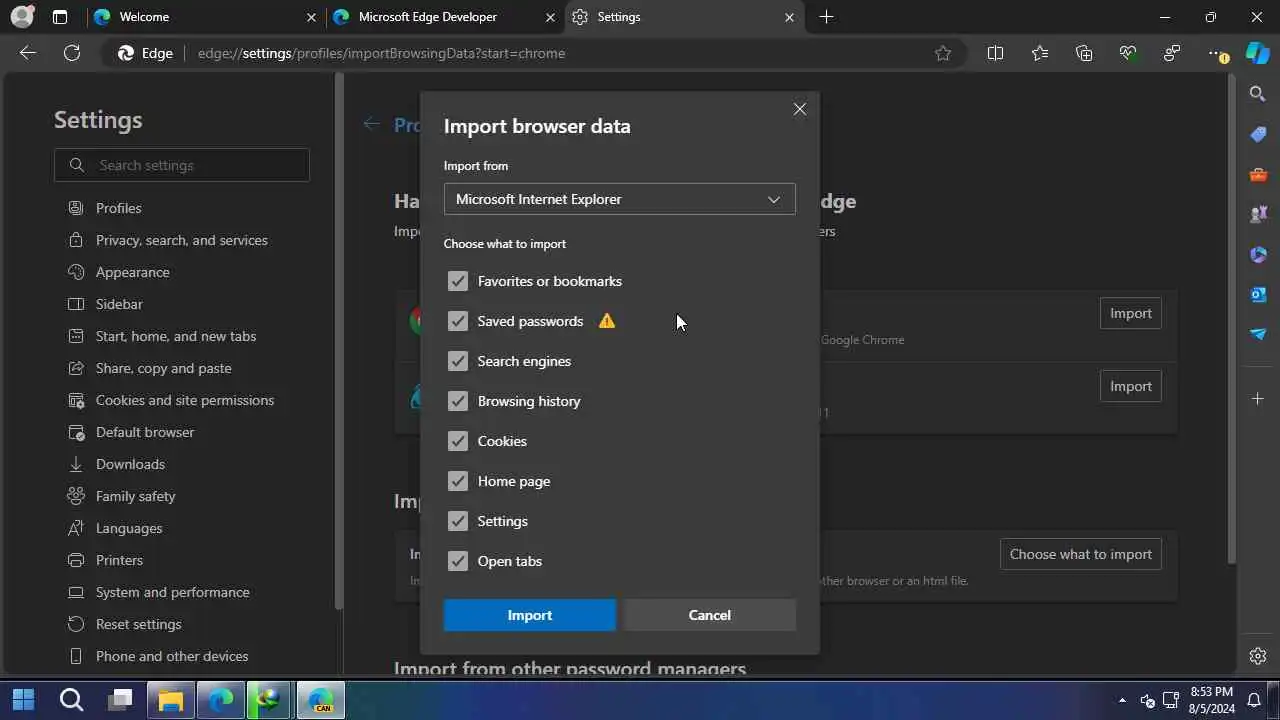Click the taskbar clock and date
Image resolution: width=1280 pixels, height=720 pixels.
pos(1212,700)
